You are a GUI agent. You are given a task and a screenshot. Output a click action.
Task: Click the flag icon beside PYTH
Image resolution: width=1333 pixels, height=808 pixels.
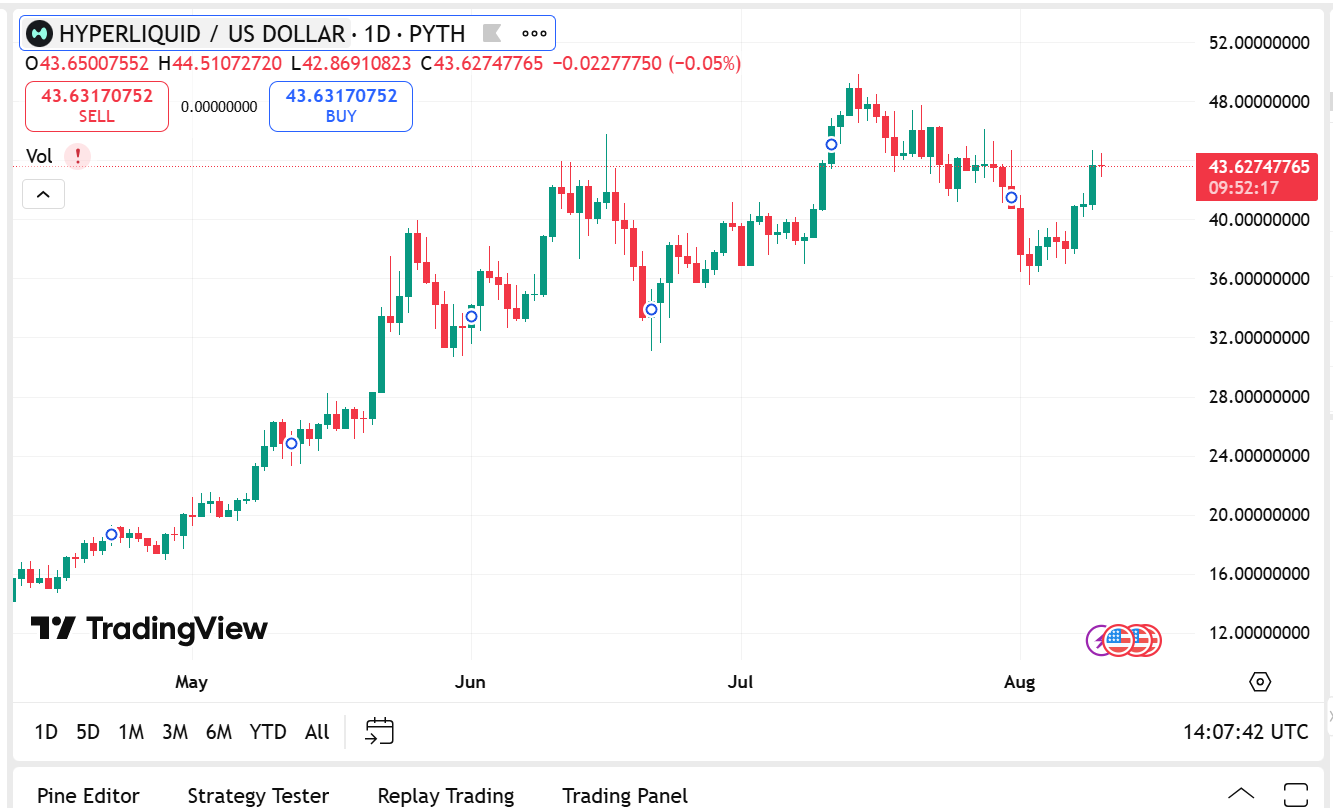pyautogui.click(x=491, y=33)
